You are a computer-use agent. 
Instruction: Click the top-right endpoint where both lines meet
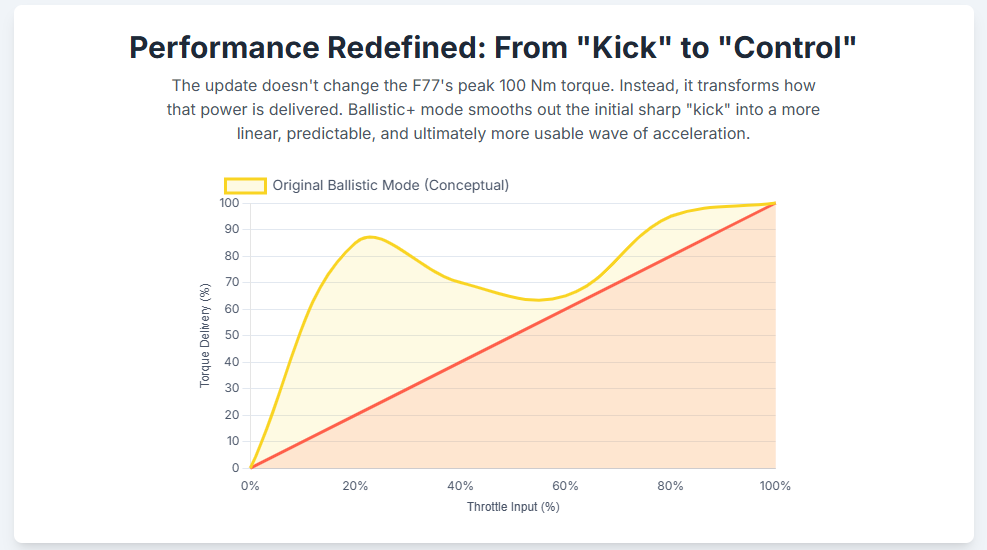[x=775, y=203]
